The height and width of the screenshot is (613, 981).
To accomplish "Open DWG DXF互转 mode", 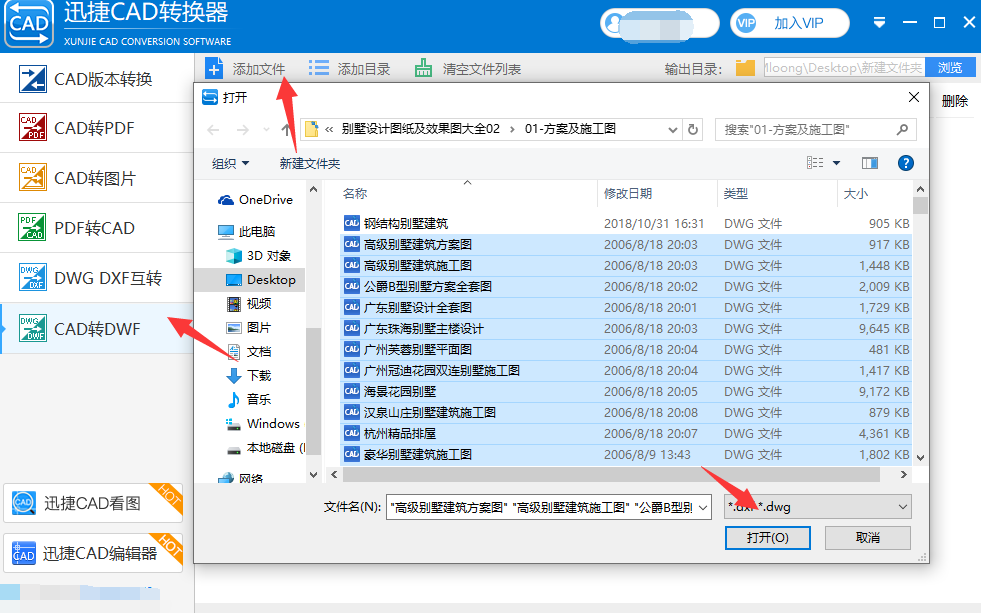I will pyautogui.click(x=96, y=278).
